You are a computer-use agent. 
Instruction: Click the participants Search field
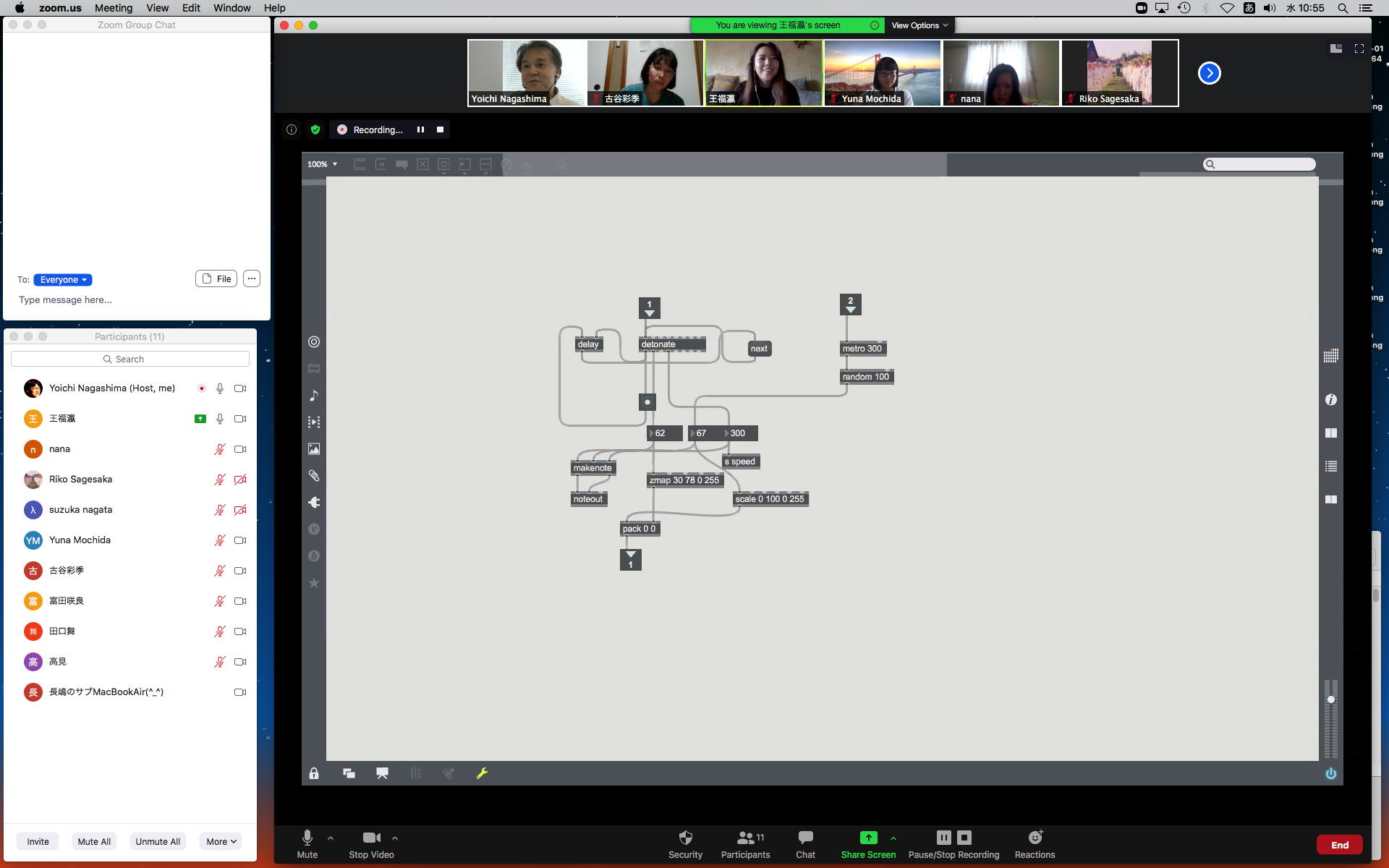tap(130, 359)
